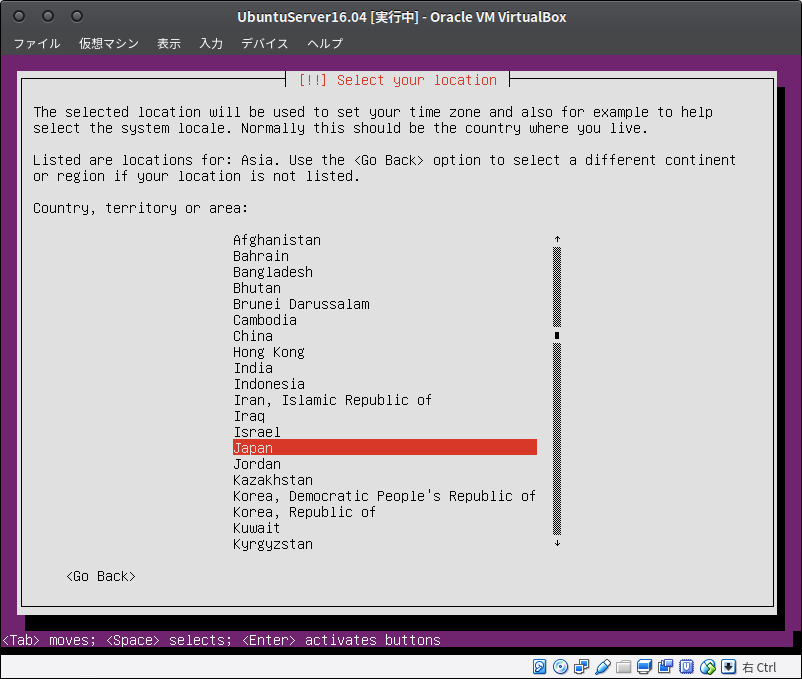Open the 入力 menu
This screenshot has width=802, height=679.
pos(211,43)
